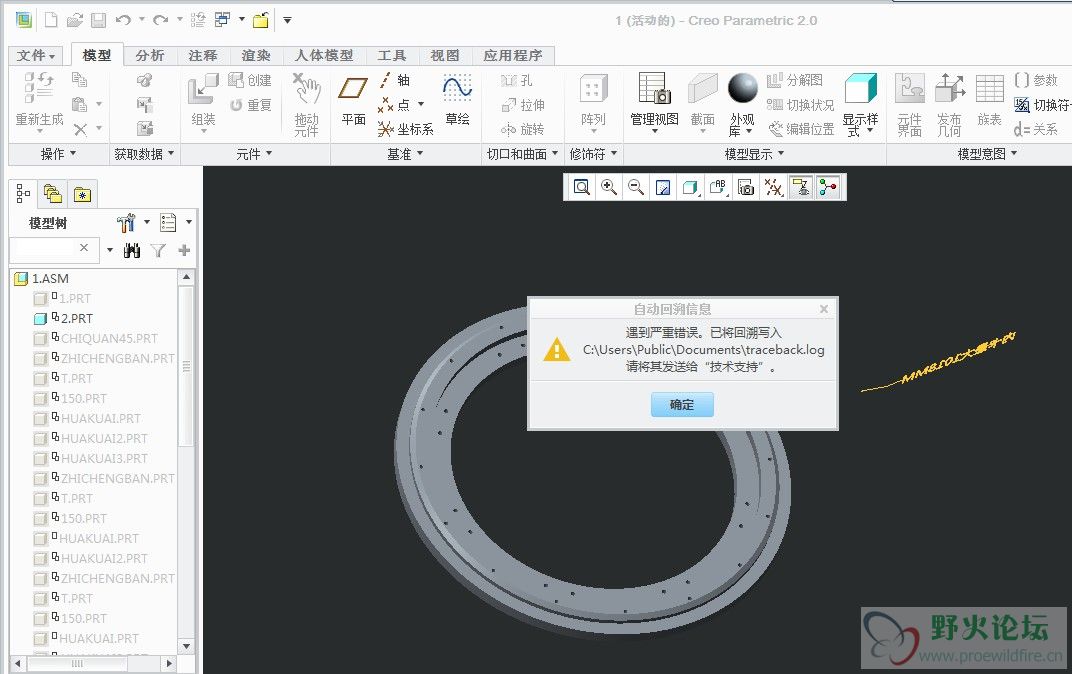Click the Zoom In magnifier icon
Screen dimensions: 1072x674
pos(608,187)
